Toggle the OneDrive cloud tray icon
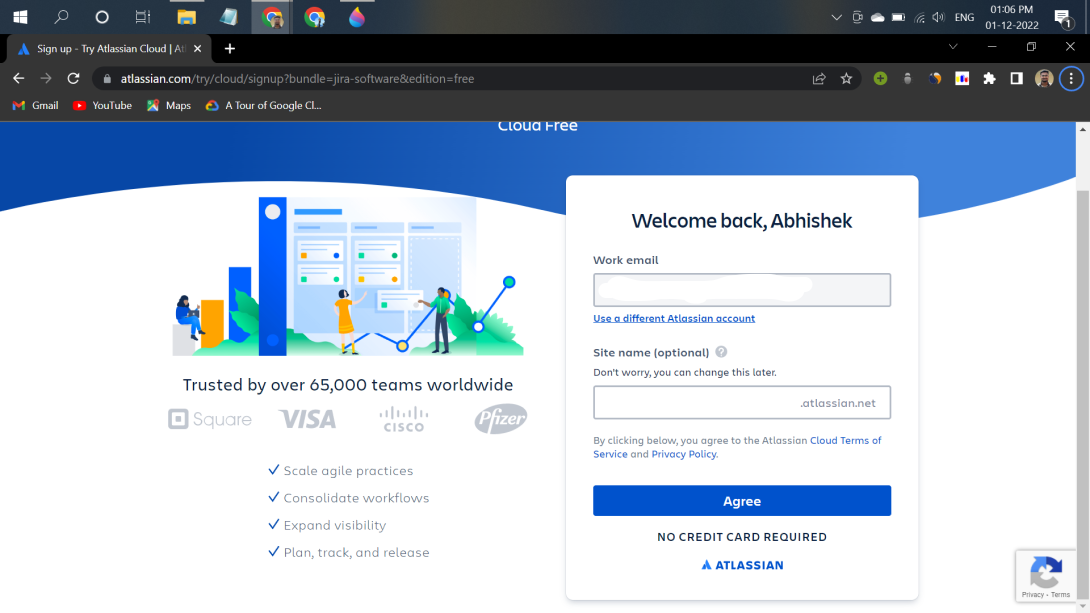1090x613 pixels. [x=877, y=17]
